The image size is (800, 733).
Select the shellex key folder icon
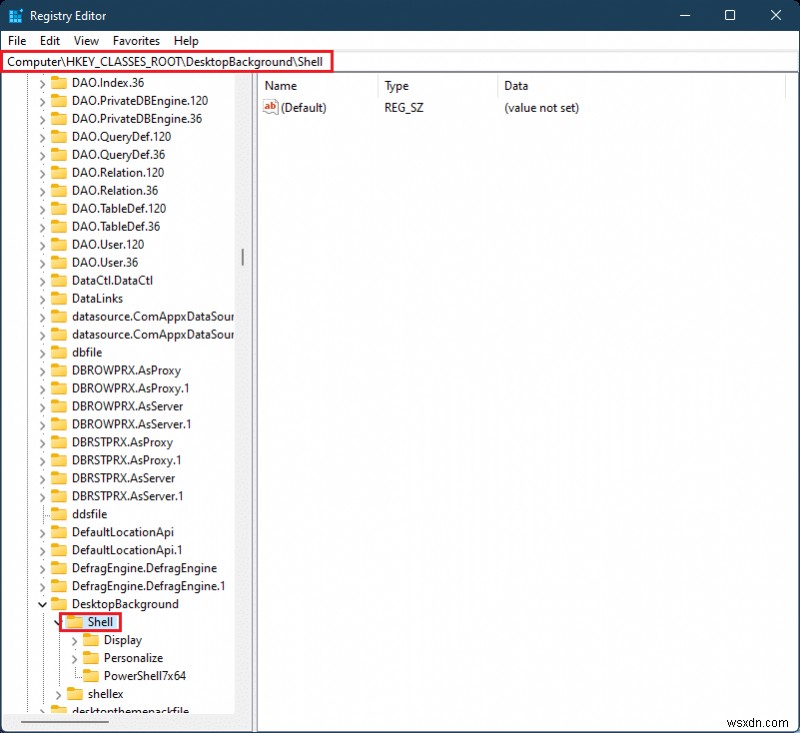pyautogui.click(x=73, y=694)
